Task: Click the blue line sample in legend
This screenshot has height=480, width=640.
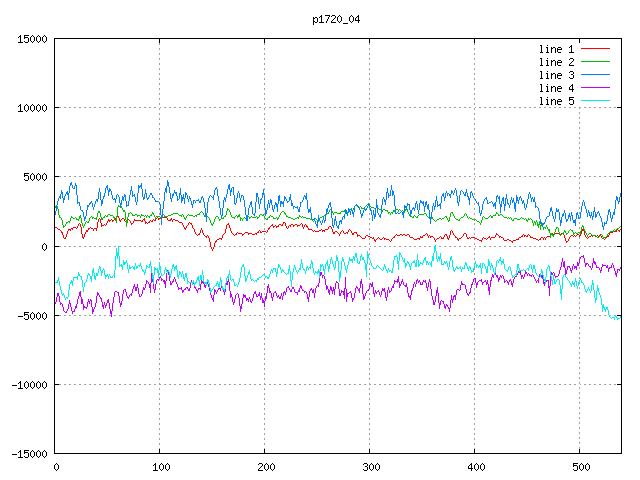Action: (595, 75)
